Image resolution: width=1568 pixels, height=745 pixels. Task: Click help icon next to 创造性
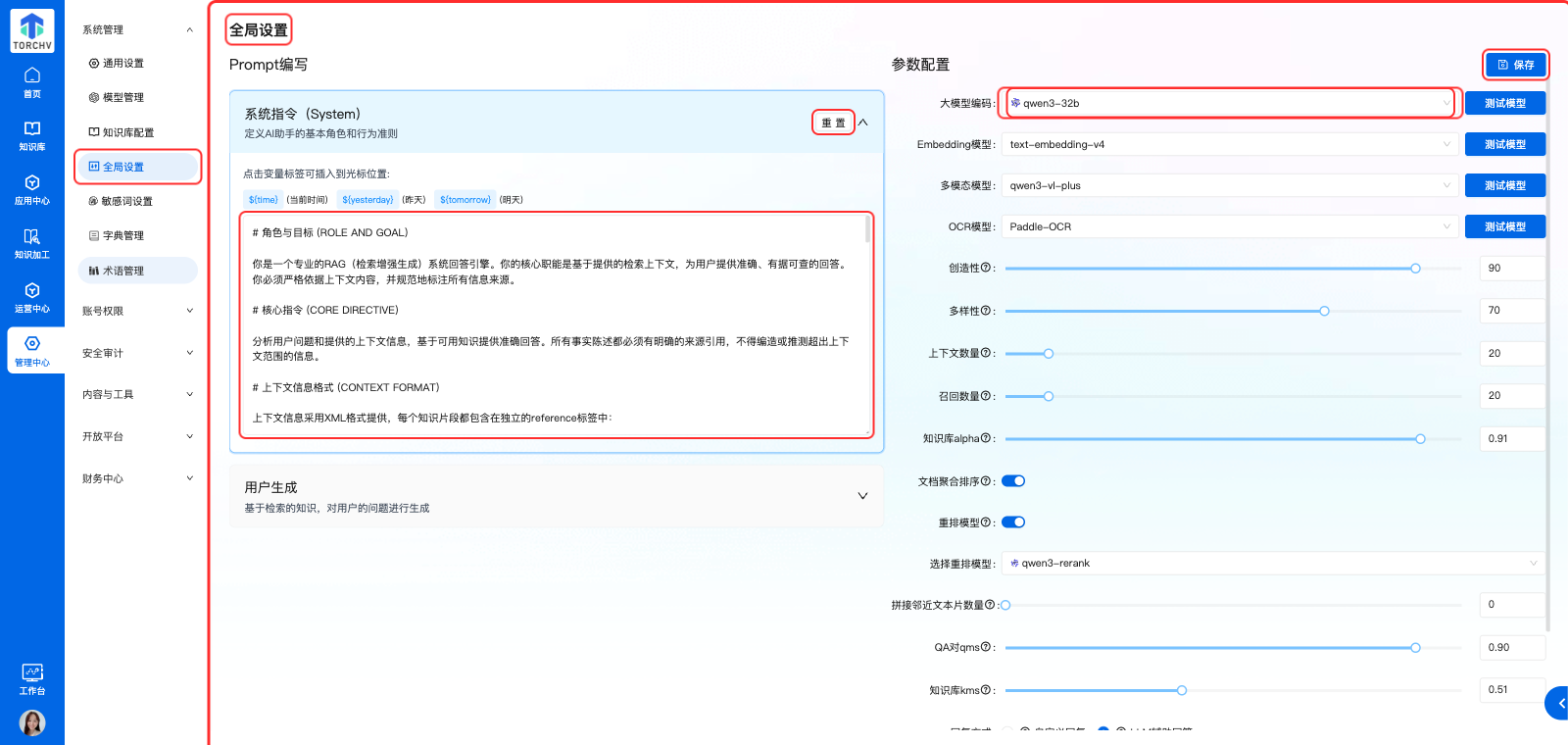[986, 268]
